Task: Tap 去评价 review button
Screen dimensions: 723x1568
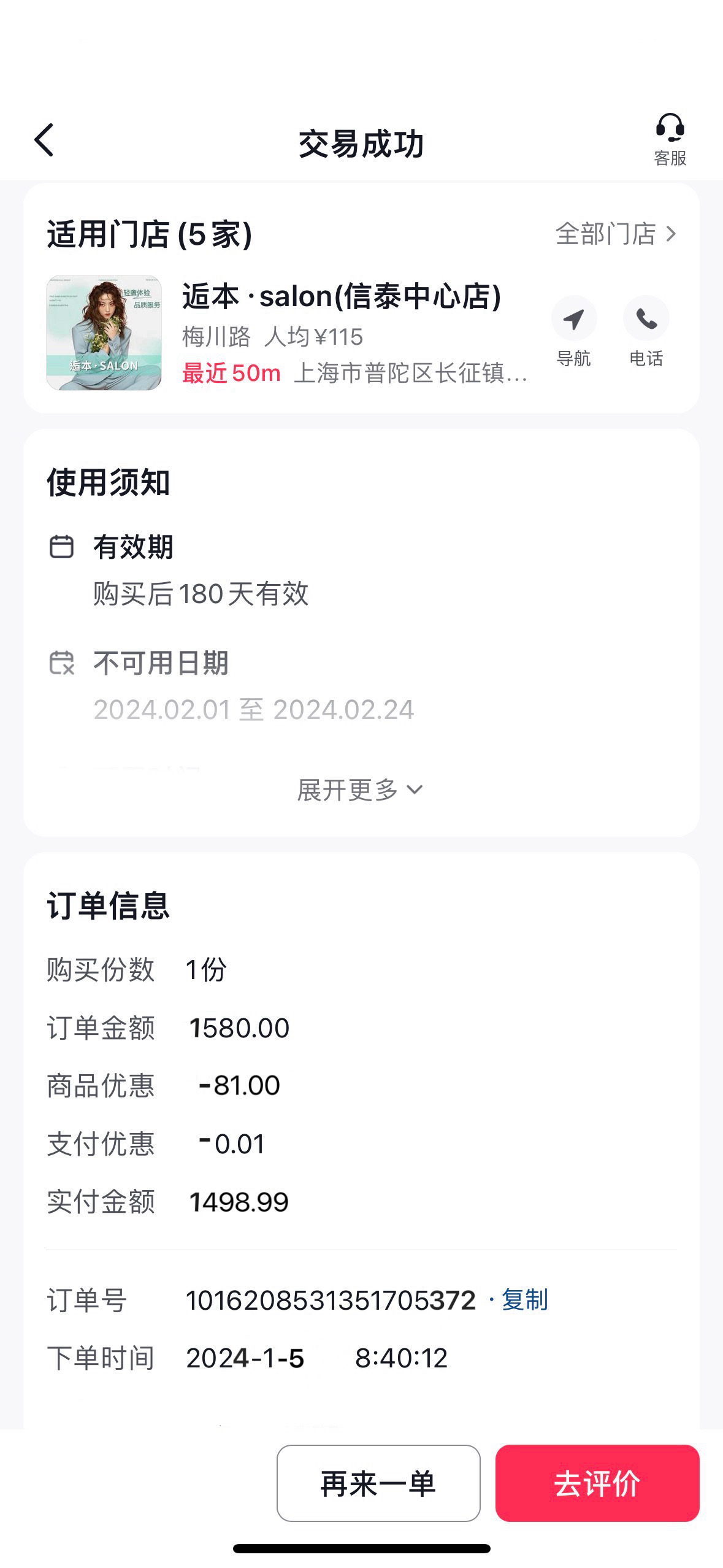Action: pyautogui.click(x=597, y=1483)
